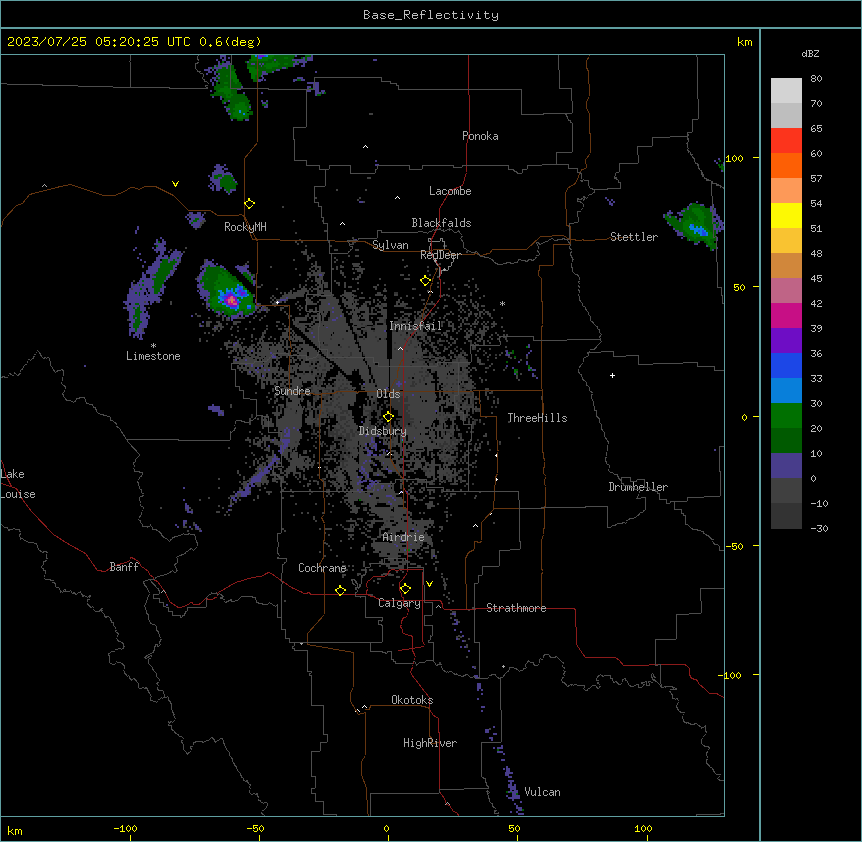Click the blue-centered storm cell east of Stettler
The image size is (862, 842).
(x=695, y=225)
